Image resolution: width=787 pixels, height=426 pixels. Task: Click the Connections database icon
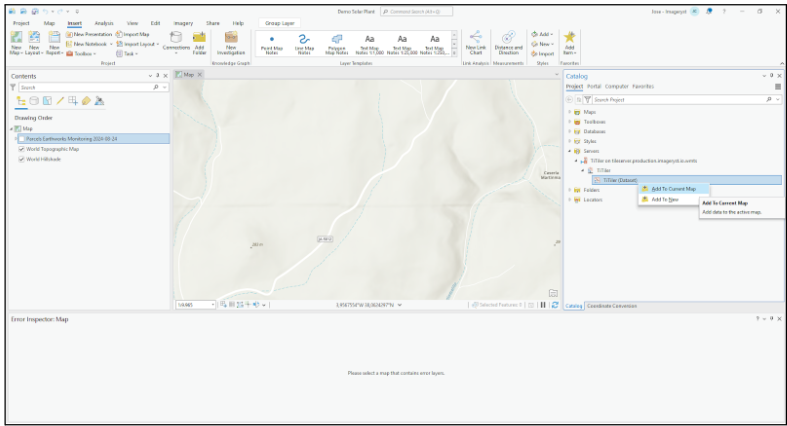pos(176,38)
